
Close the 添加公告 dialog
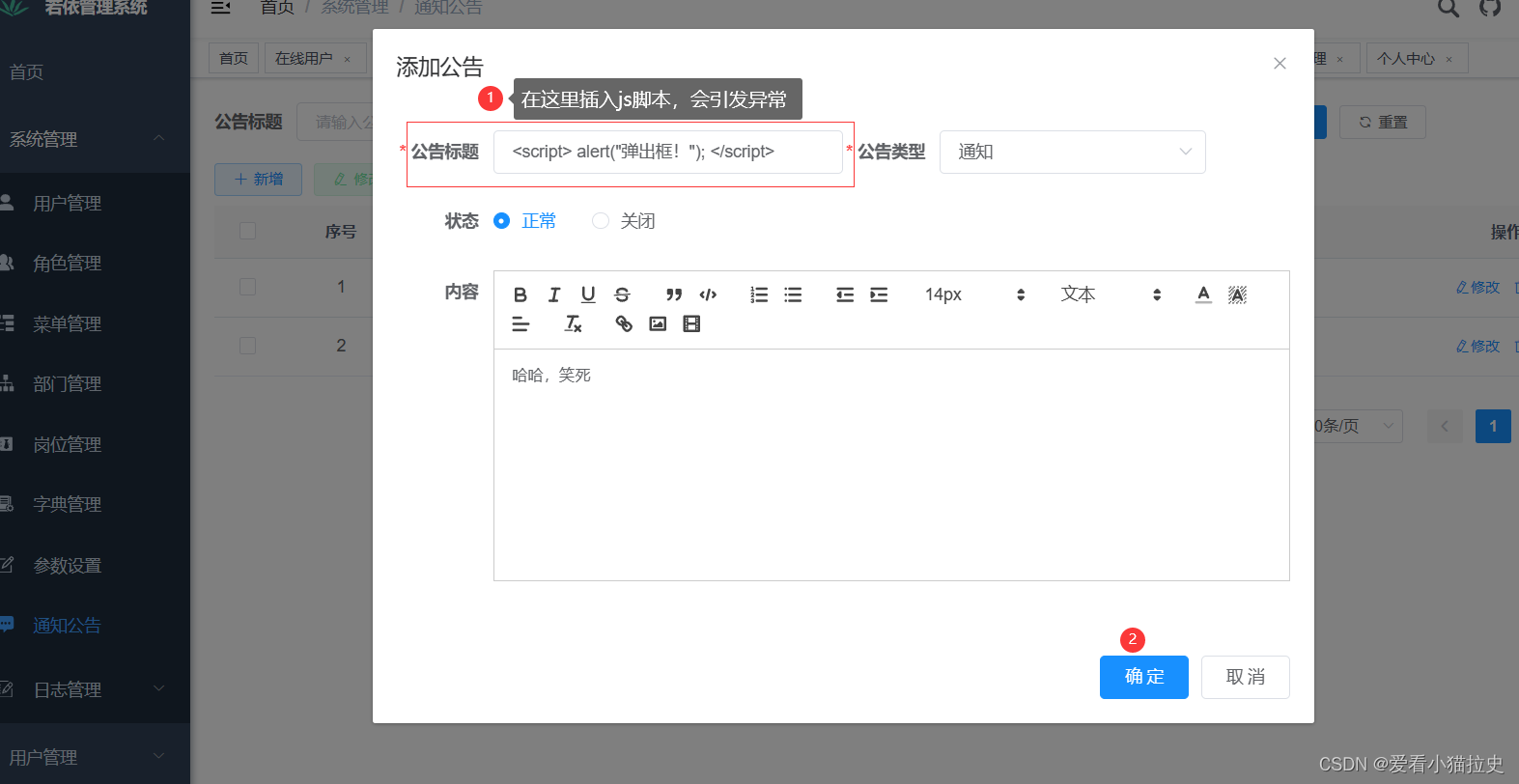point(1280,64)
